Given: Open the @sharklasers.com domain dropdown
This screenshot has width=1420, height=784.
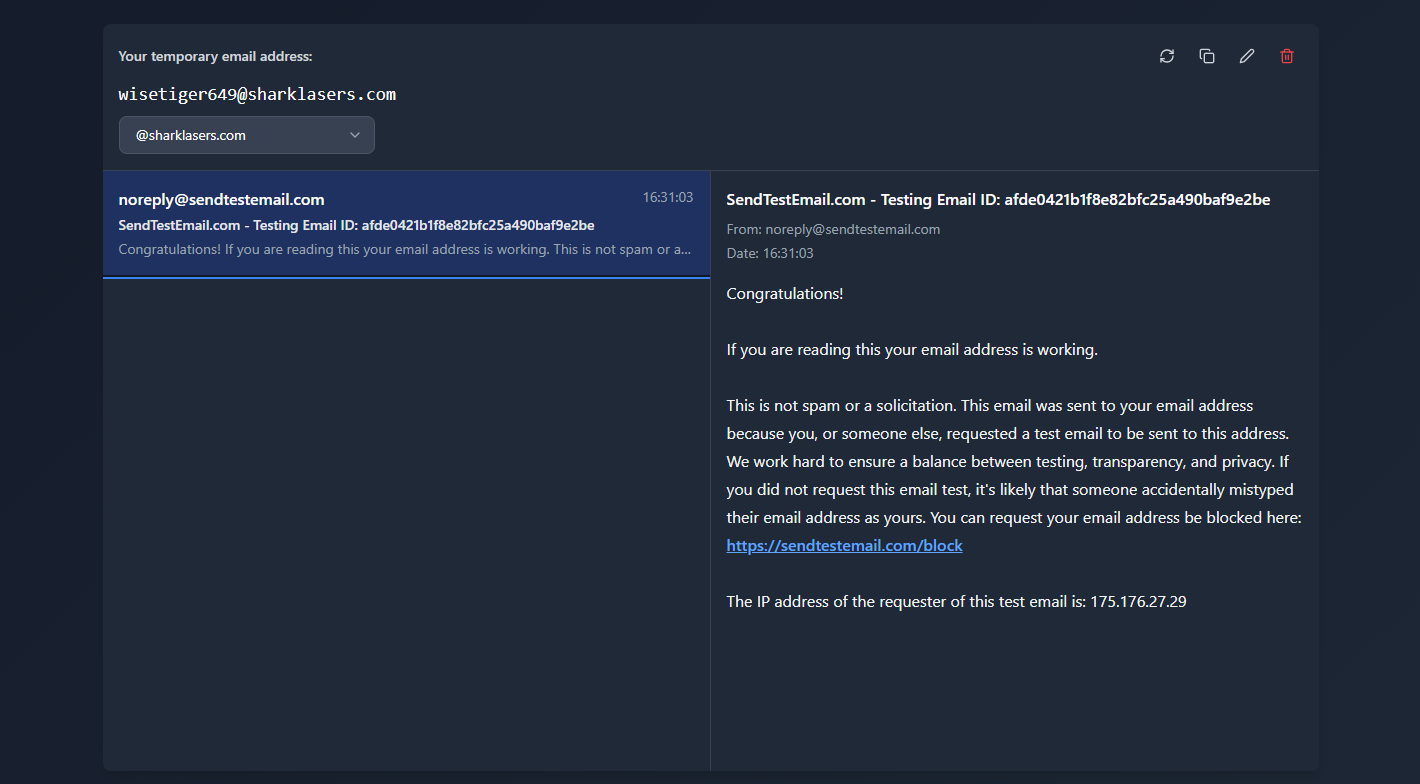Looking at the screenshot, I should pos(247,135).
